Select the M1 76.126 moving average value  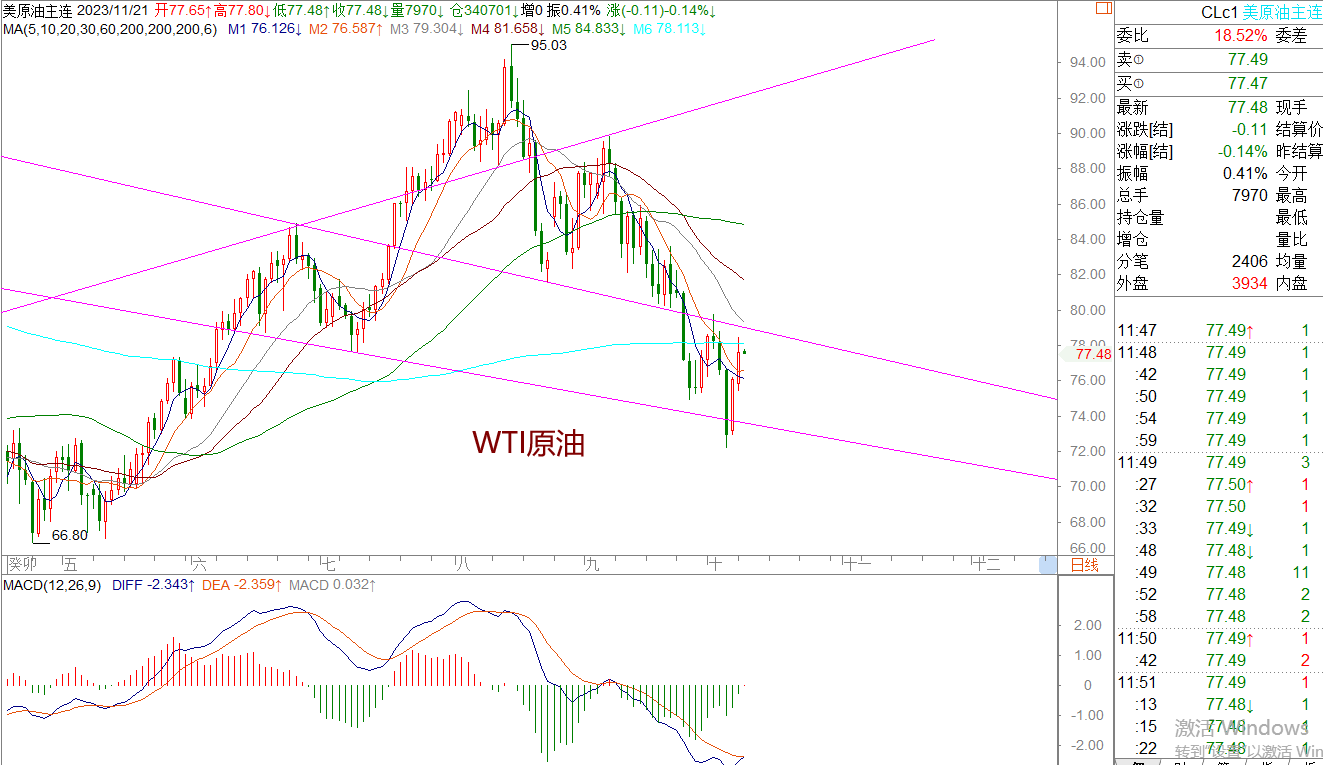click(265, 29)
